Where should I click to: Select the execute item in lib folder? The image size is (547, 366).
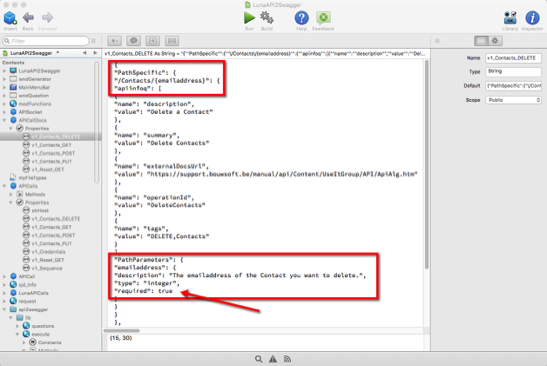pyautogui.click(x=40, y=334)
